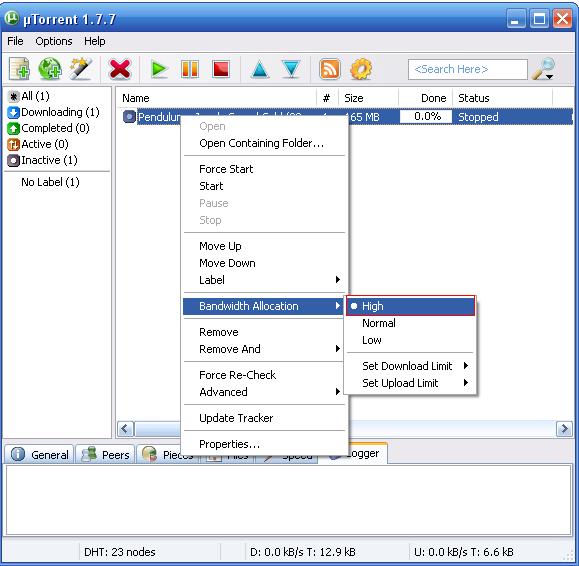
Task: Open Preferences gear icon in toolbar
Action: coord(361,69)
